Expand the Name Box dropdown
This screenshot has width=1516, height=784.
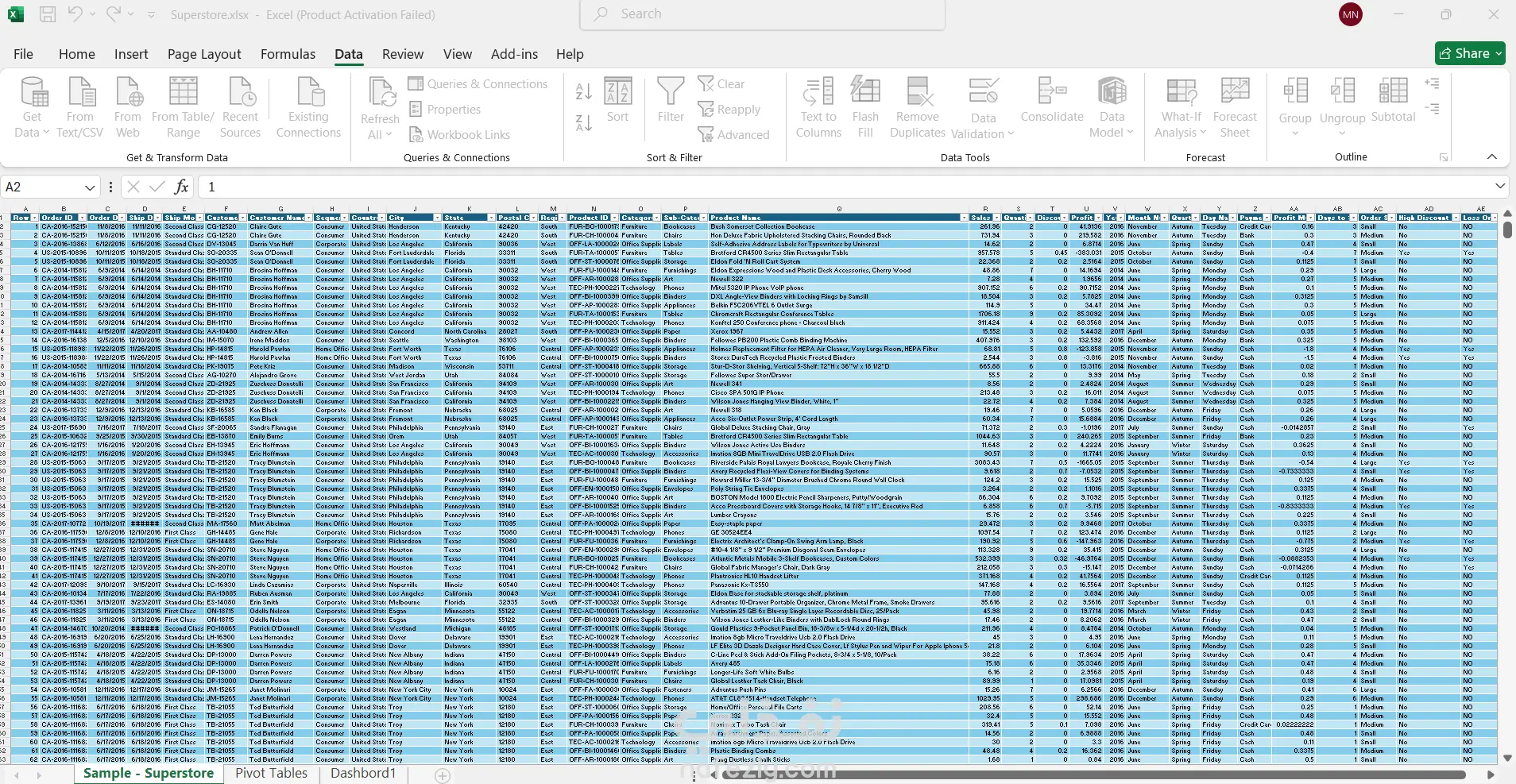[90, 187]
